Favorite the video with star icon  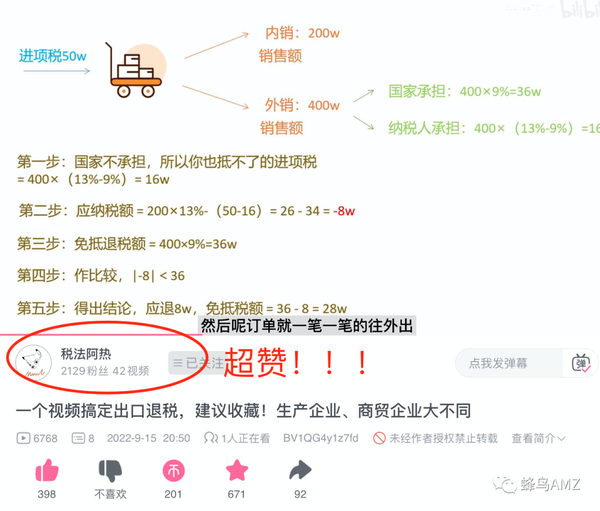click(x=237, y=470)
